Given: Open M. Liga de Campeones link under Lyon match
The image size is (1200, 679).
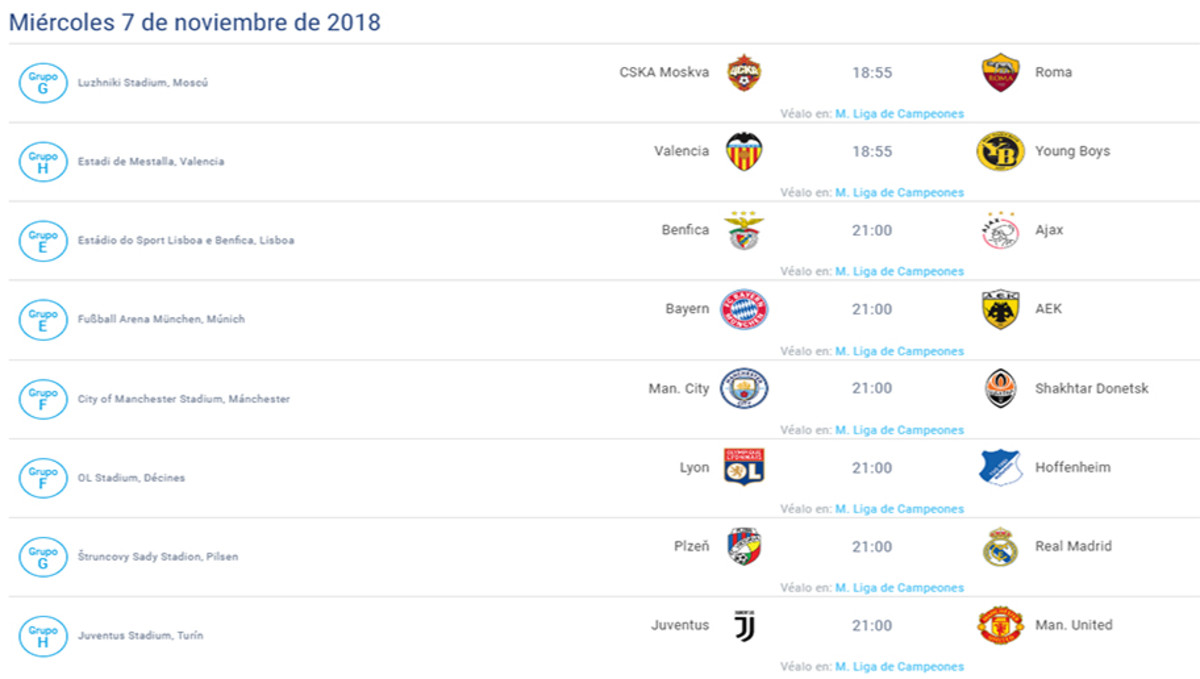Looking at the screenshot, I should point(899,509).
